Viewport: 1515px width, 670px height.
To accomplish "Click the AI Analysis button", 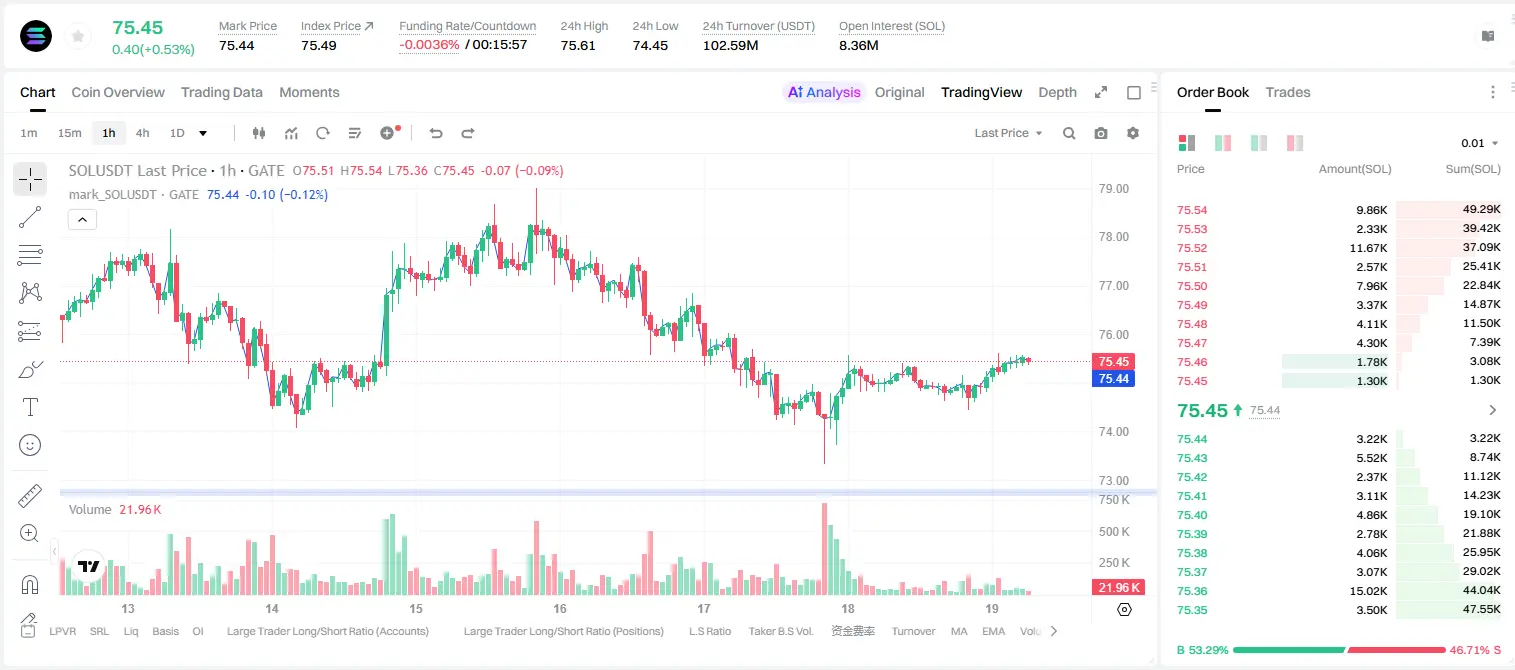I will click(823, 92).
